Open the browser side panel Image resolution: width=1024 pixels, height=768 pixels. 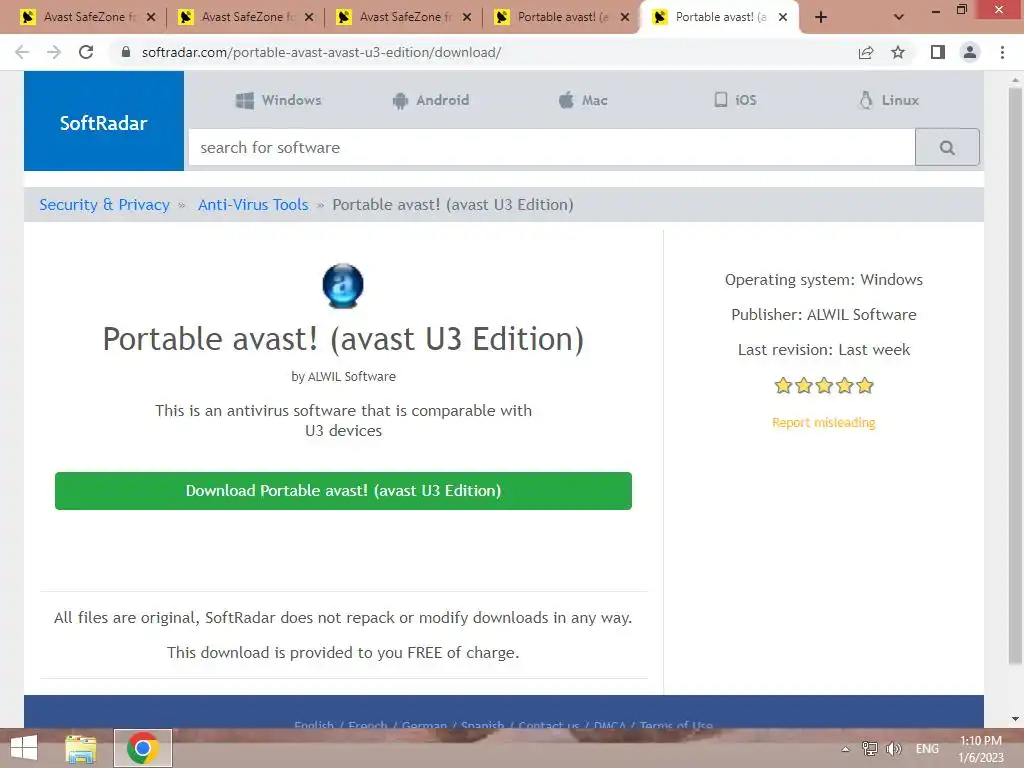click(938, 52)
